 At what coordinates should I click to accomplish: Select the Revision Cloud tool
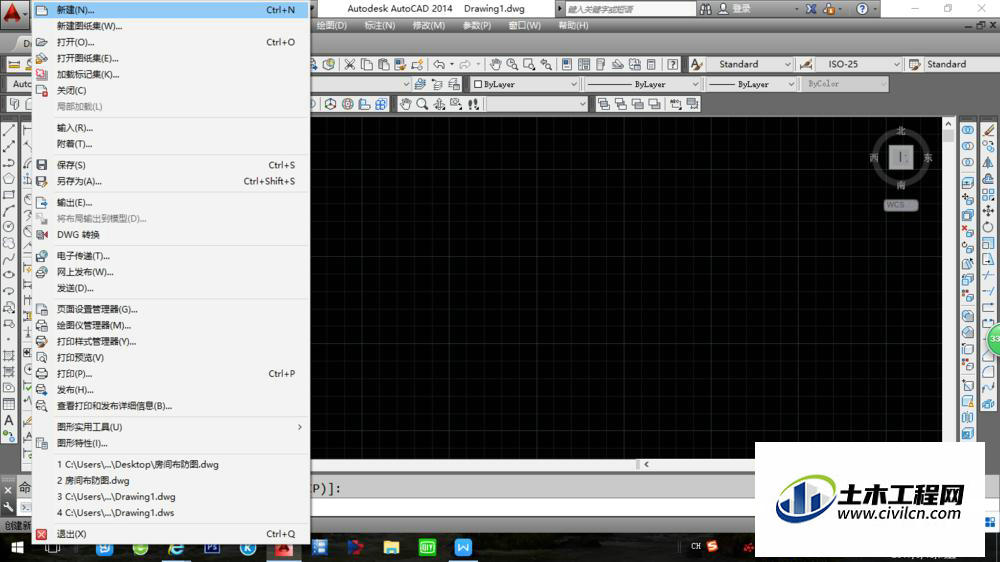point(9,243)
